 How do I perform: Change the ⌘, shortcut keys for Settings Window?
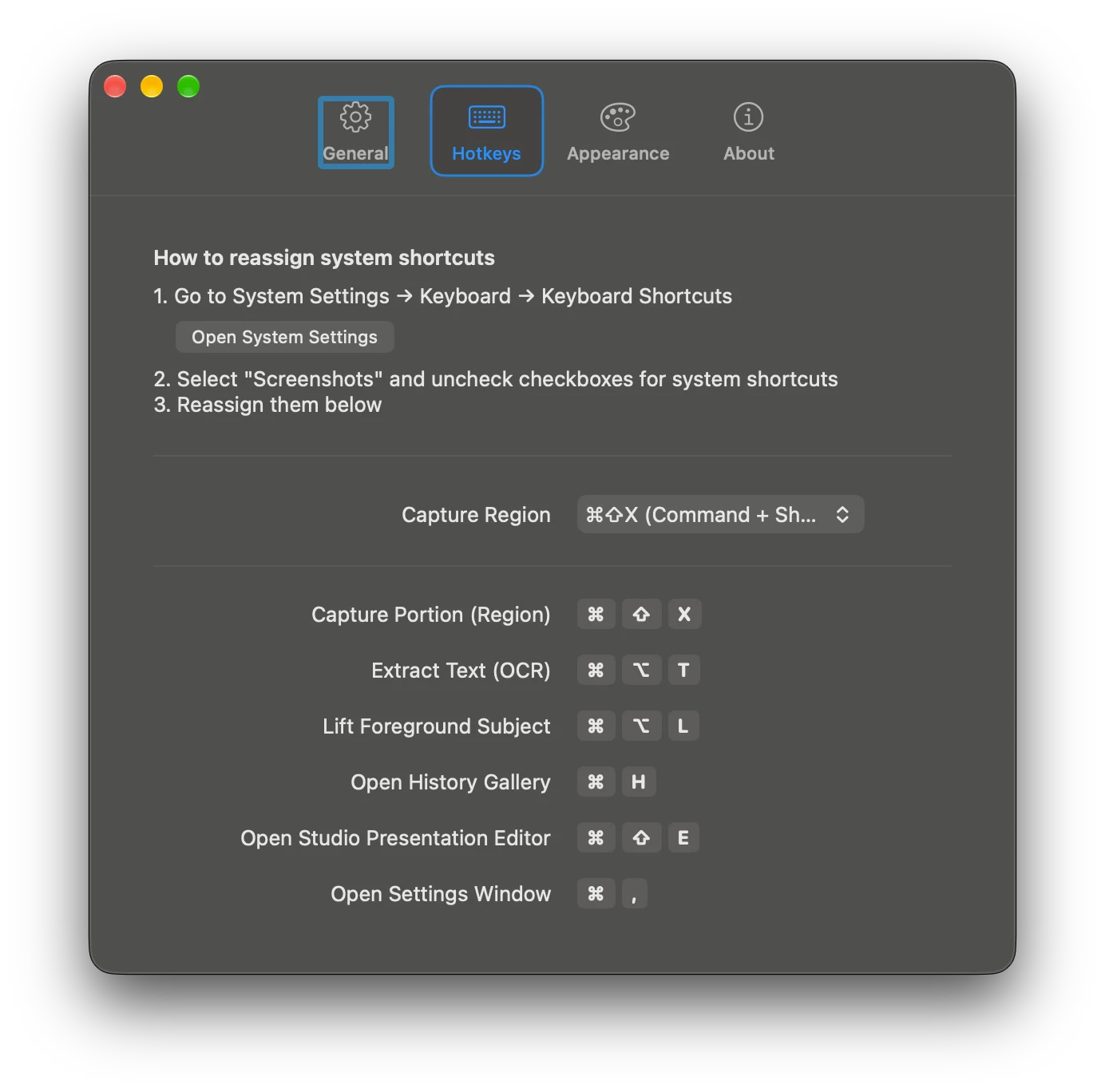pos(612,894)
